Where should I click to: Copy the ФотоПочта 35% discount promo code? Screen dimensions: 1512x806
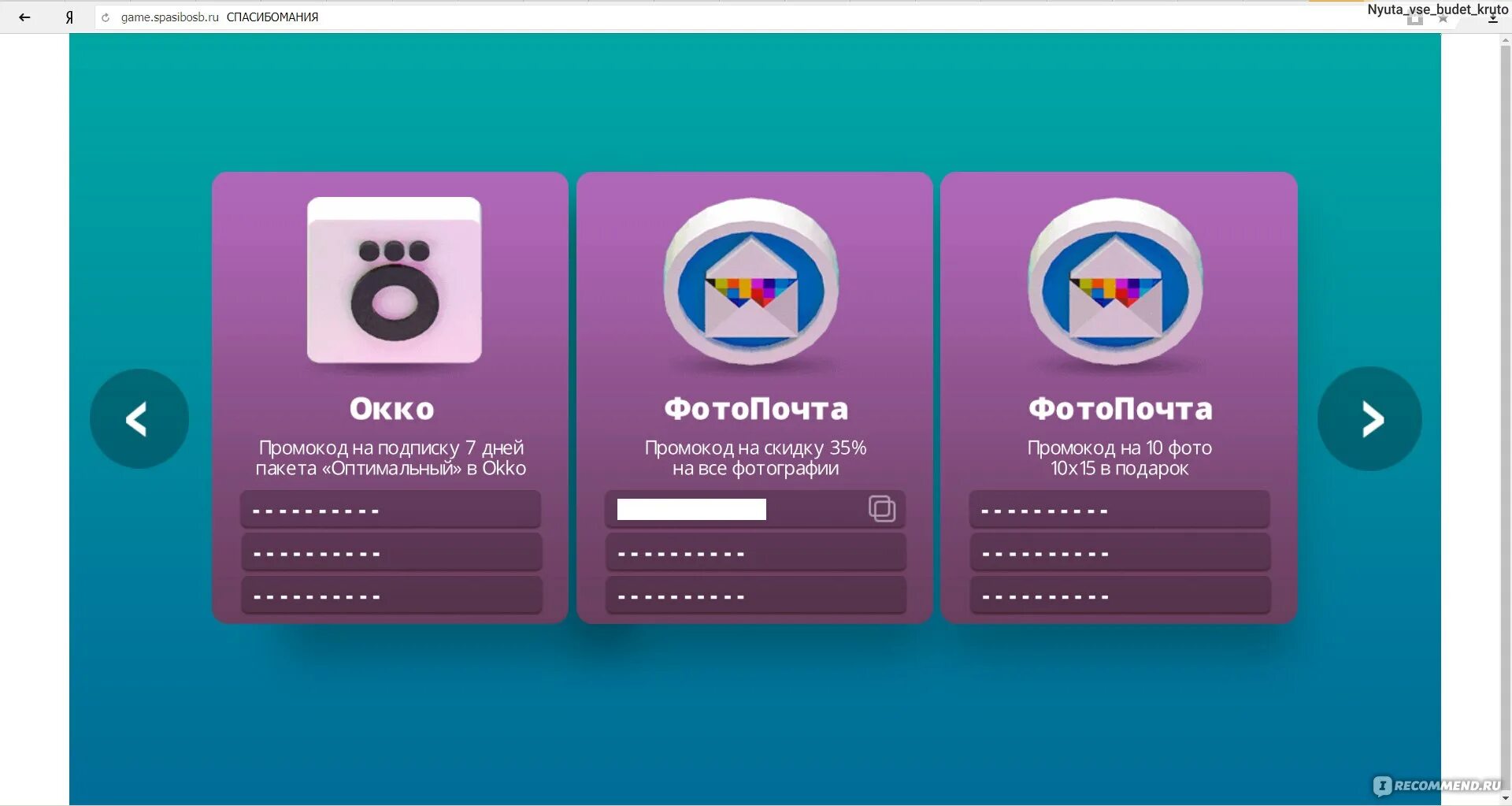click(882, 508)
